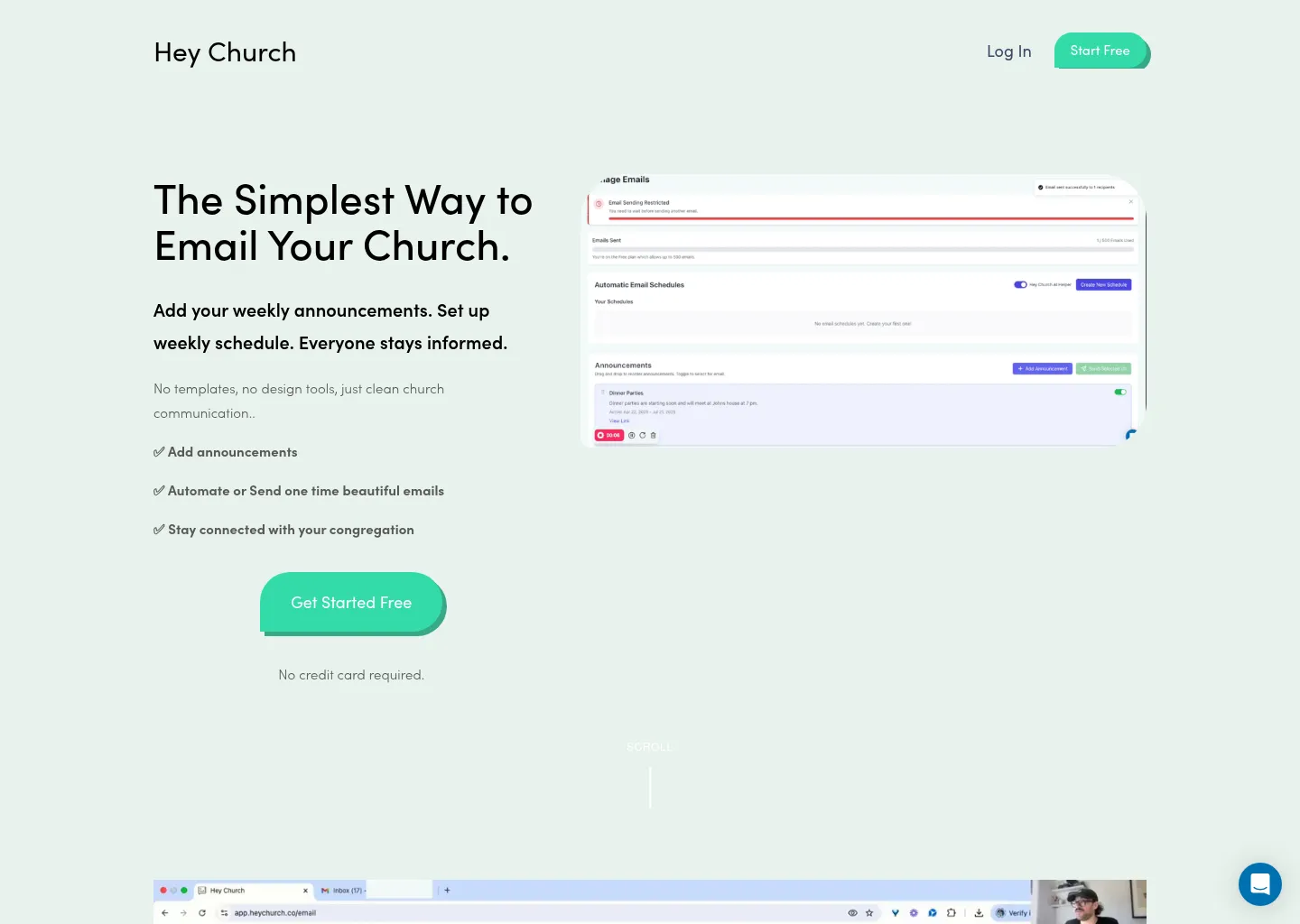Viewport: 1300px width, 924px height.
Task: Close the Hey Church tab in video
Action: point(305,891)
